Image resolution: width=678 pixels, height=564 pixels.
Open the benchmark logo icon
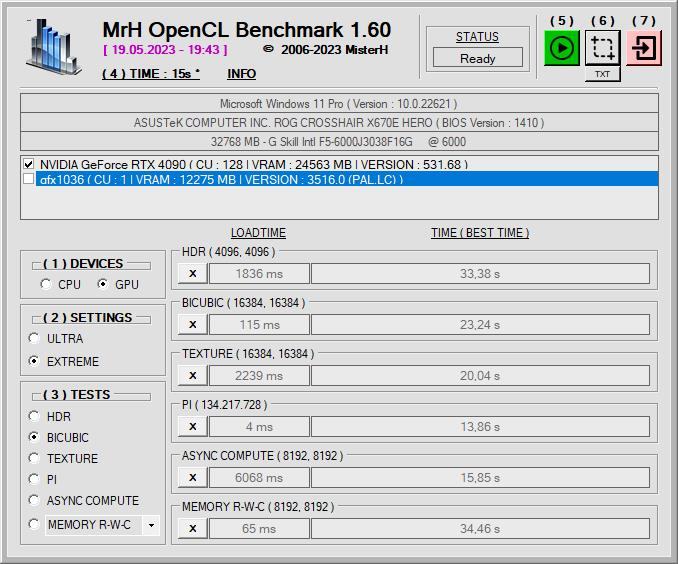pos(54,47)
